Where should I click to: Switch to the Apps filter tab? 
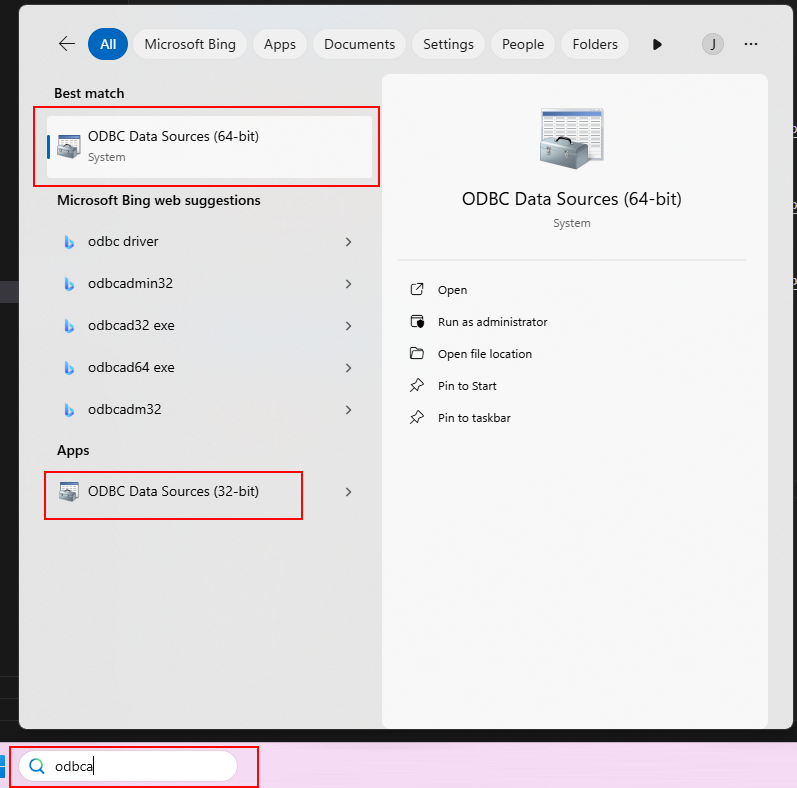[x=280, y=44]
